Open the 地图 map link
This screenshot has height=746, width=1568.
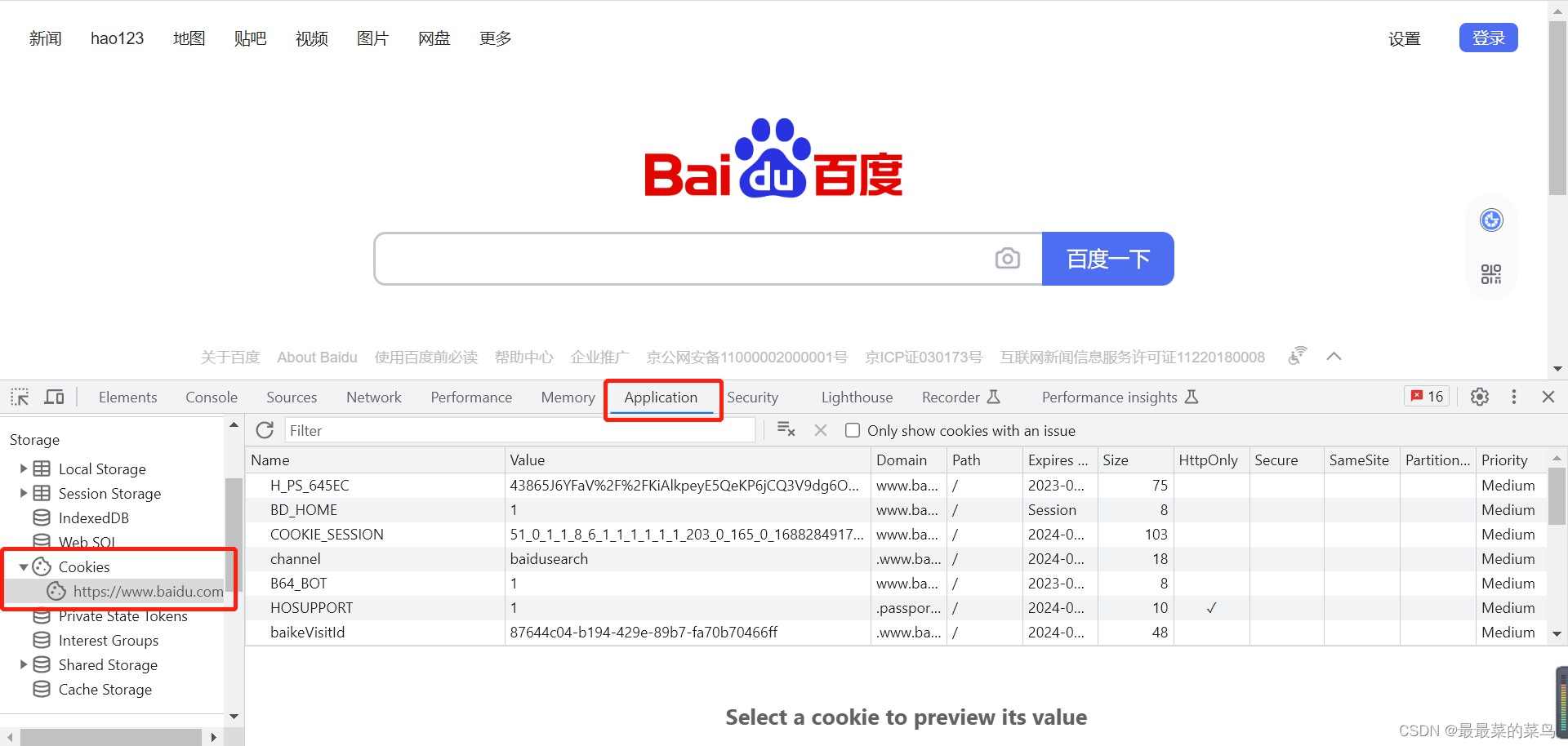[x=189, y=38]
